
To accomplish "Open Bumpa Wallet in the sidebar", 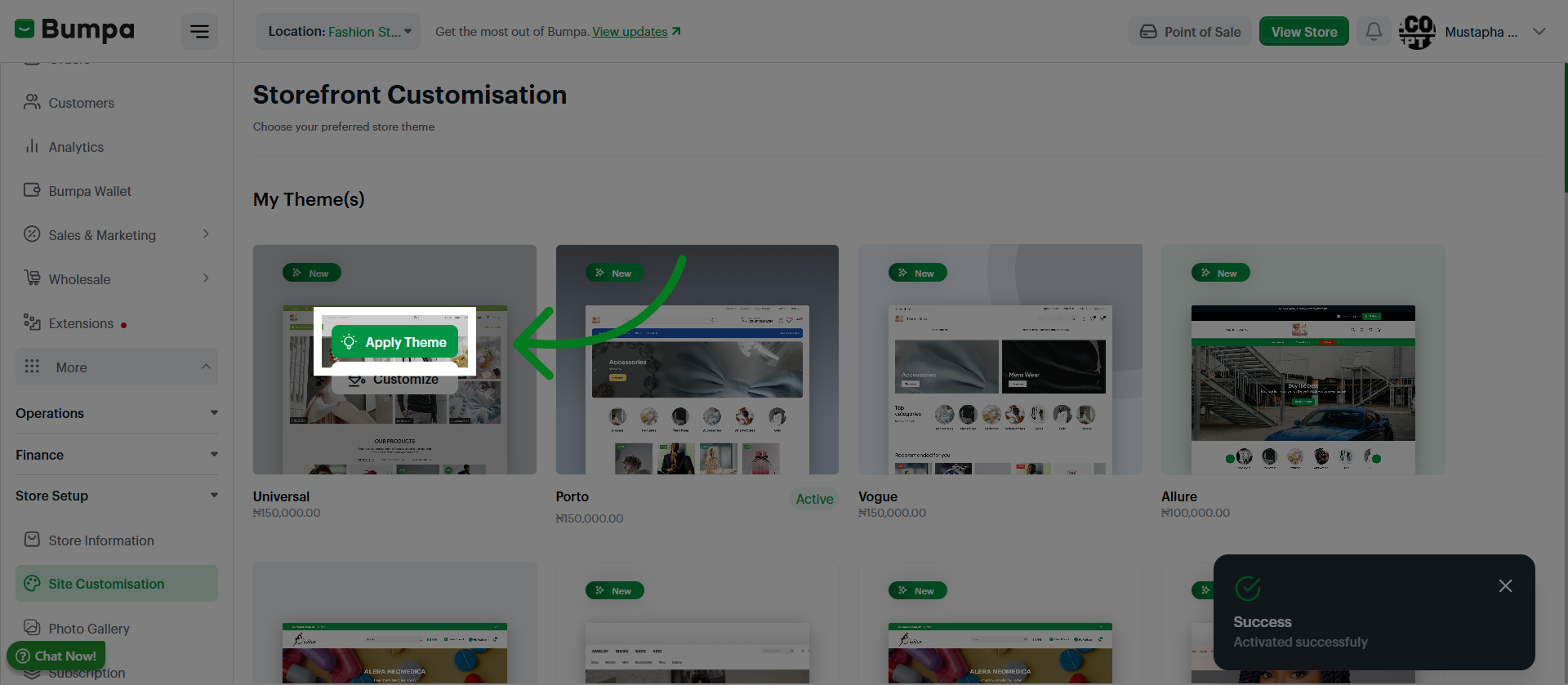I will 90,191.
